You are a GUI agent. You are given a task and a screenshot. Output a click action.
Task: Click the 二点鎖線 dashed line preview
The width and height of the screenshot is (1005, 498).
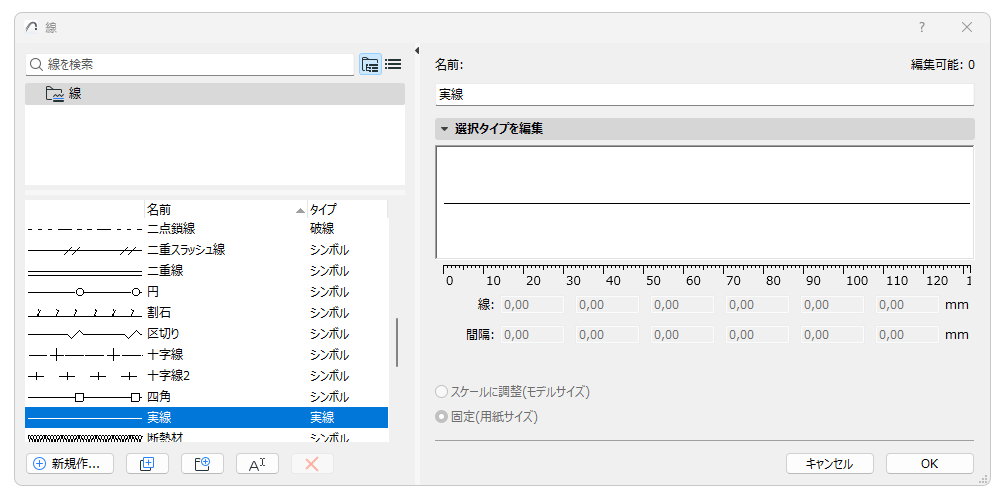[x=85, y=229]
